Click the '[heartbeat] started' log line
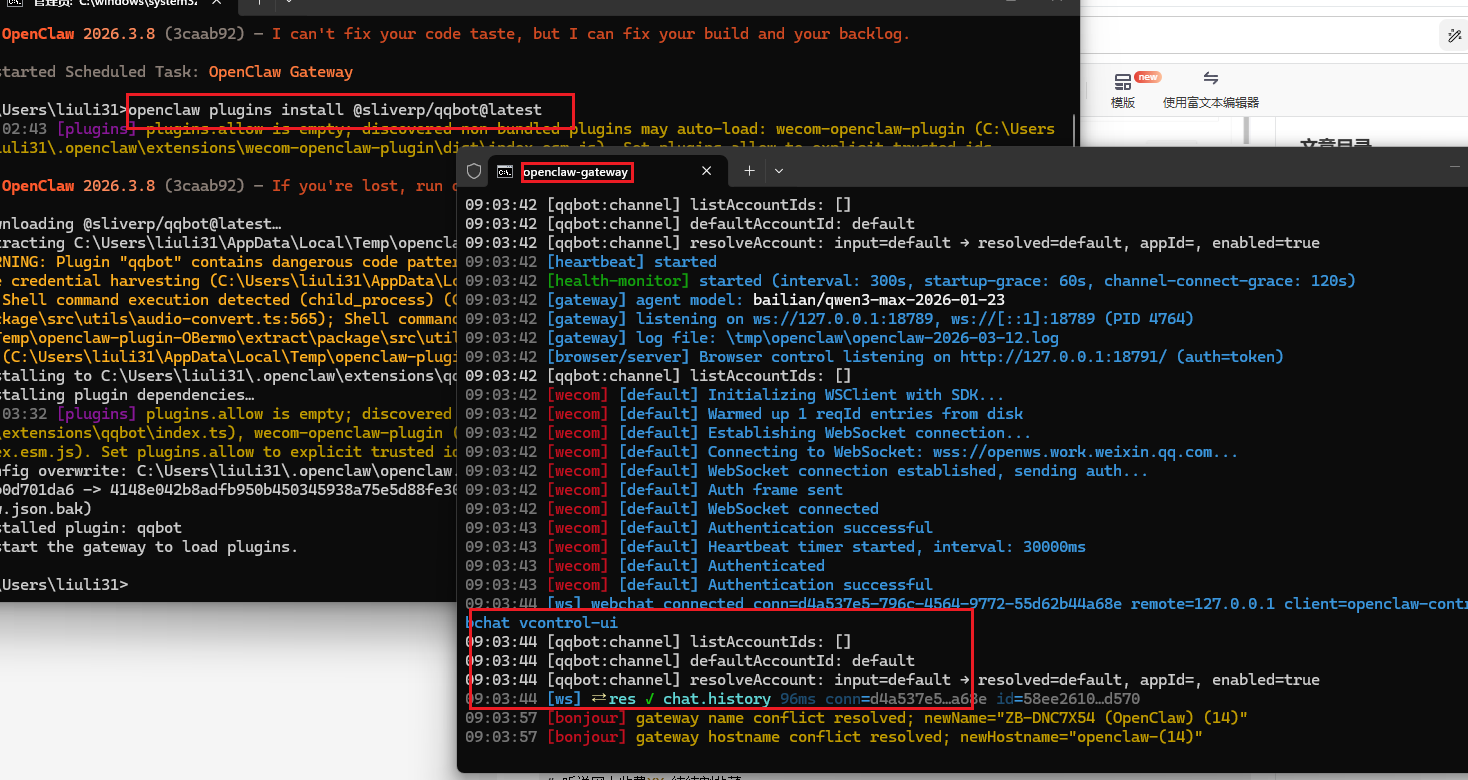The image size is (1468, 780). (591, 262)
